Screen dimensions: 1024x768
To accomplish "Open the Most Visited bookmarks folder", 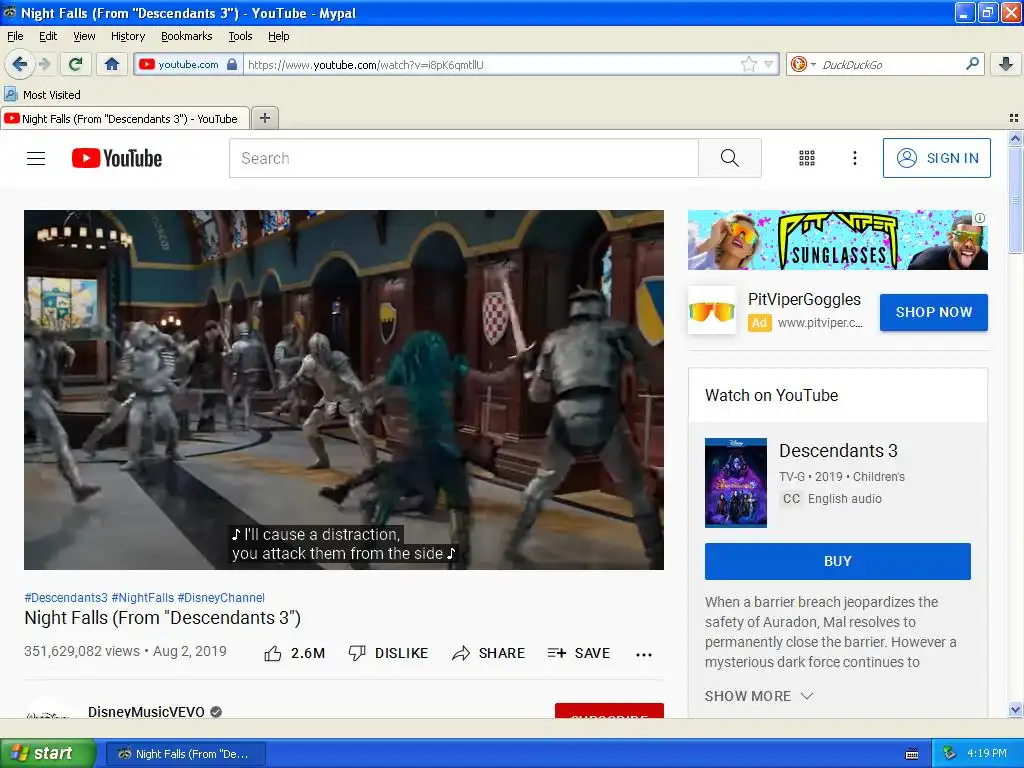I will pyautogui.click(x=43, y=95).
